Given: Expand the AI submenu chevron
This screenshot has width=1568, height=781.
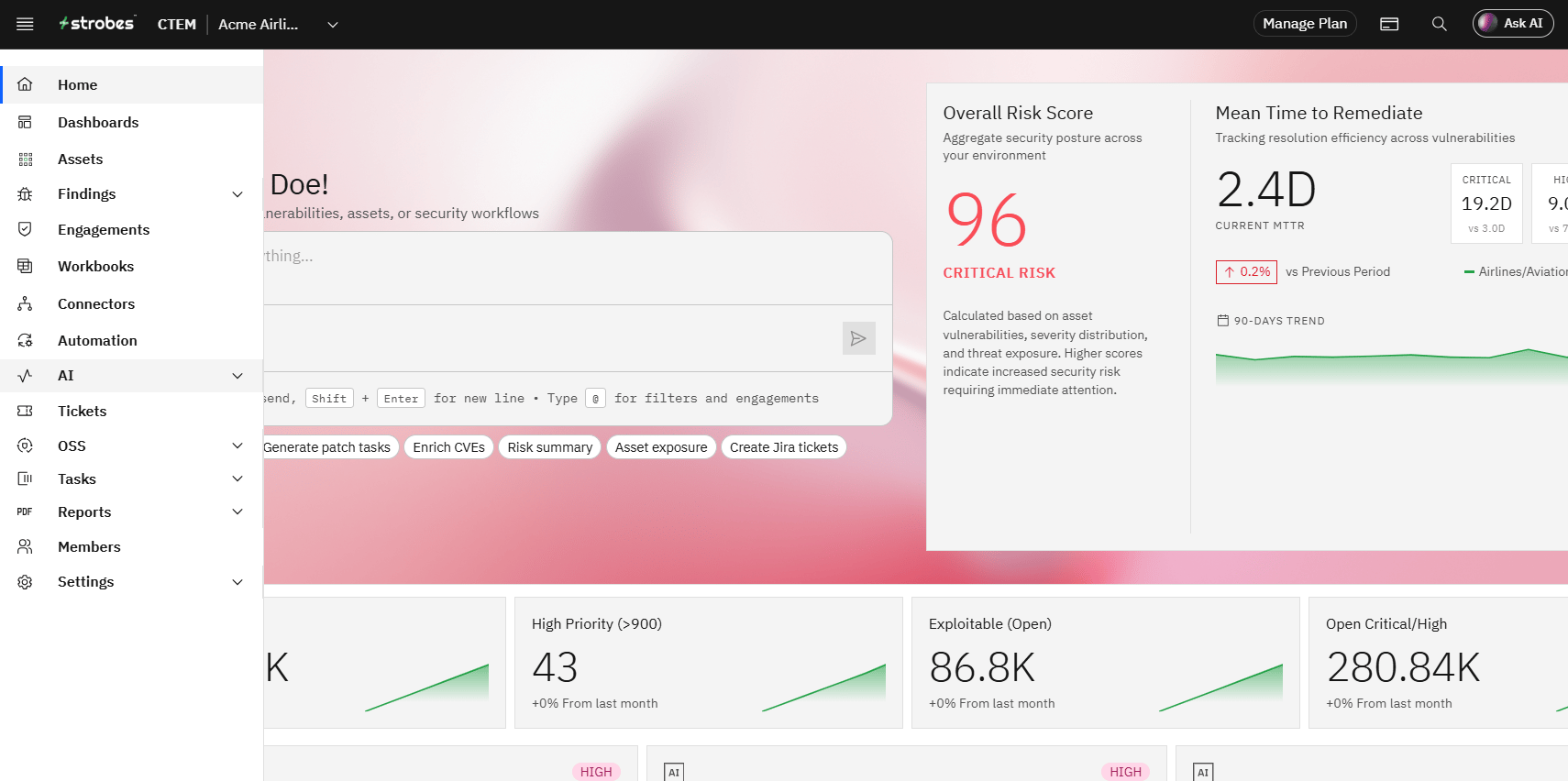Looking at the screenshot, I should (x=237, y=376).
